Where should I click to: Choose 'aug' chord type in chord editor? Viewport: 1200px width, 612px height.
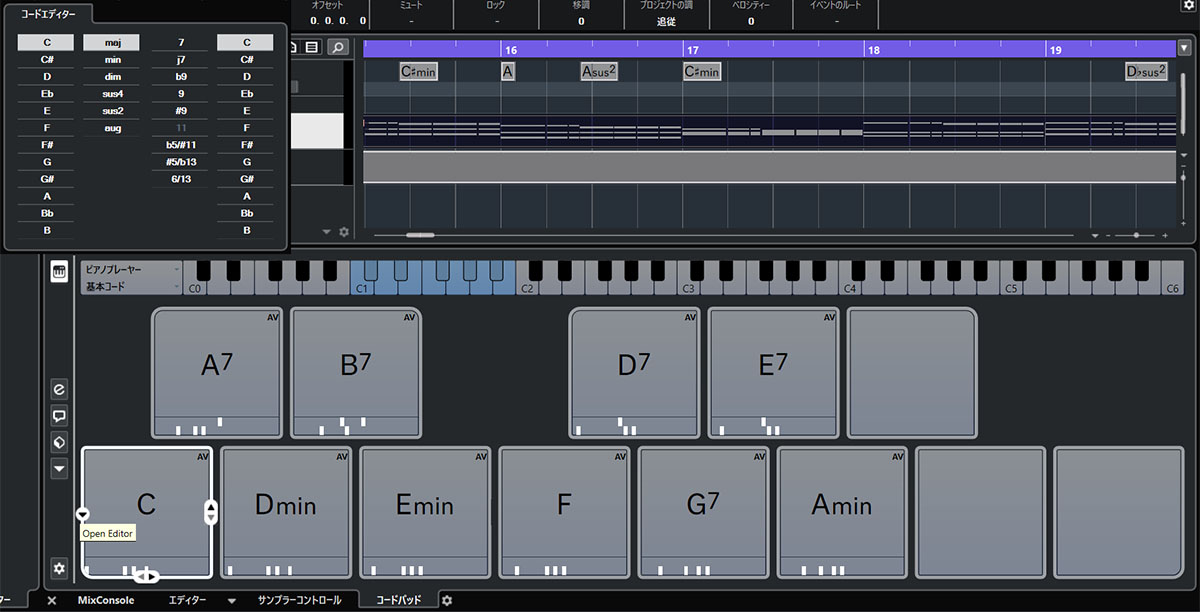[113, 128]
